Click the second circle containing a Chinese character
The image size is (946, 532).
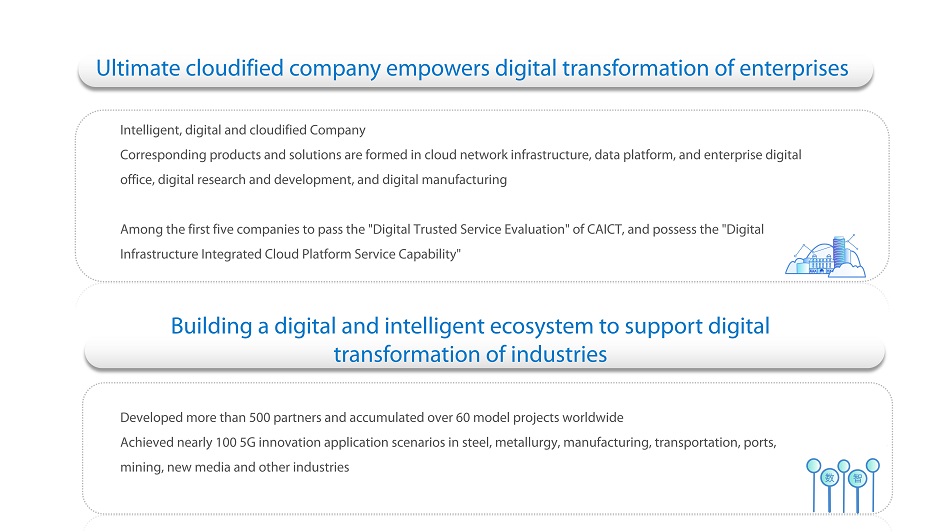click(857, 479)
